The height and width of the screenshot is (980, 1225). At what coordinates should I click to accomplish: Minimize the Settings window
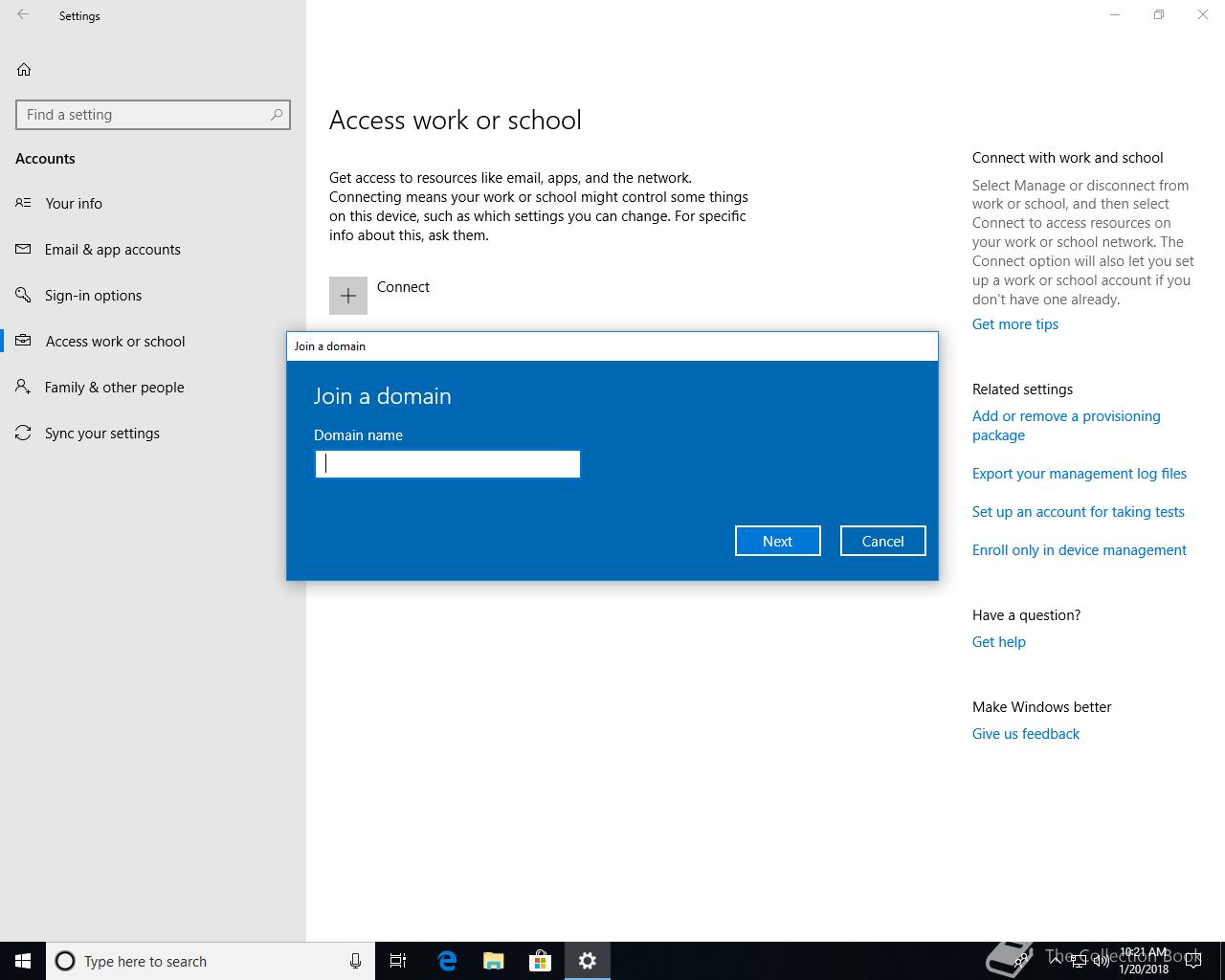[x=1115, y=15]
